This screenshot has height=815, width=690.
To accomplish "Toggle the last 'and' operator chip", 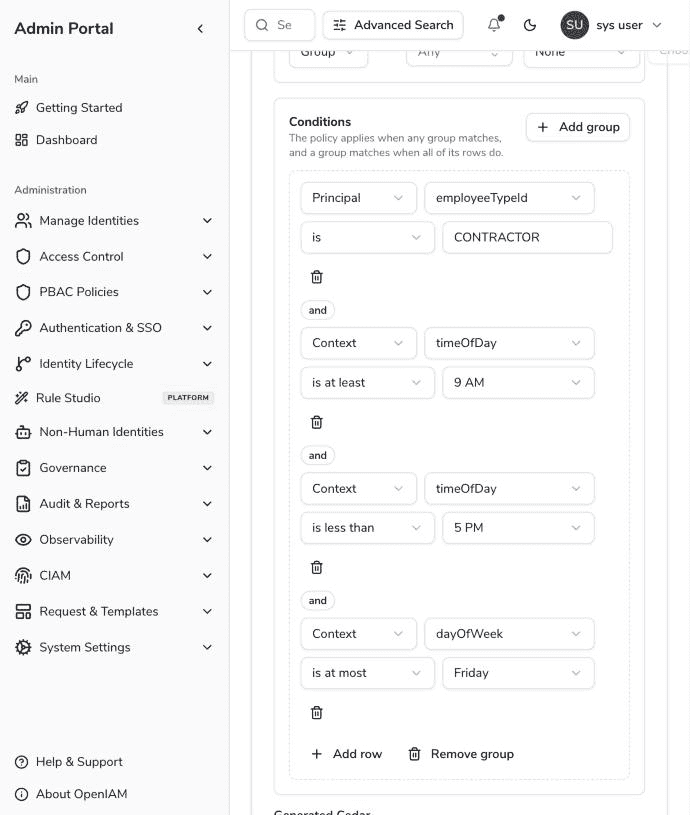I will click(317, 600).
